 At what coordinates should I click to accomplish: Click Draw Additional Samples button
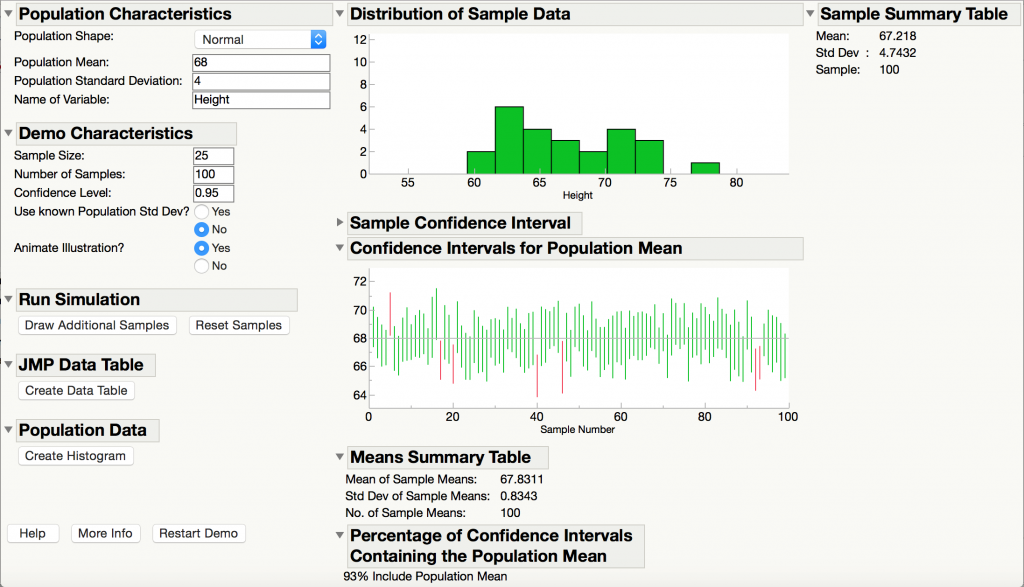click(x=98, y=325)
